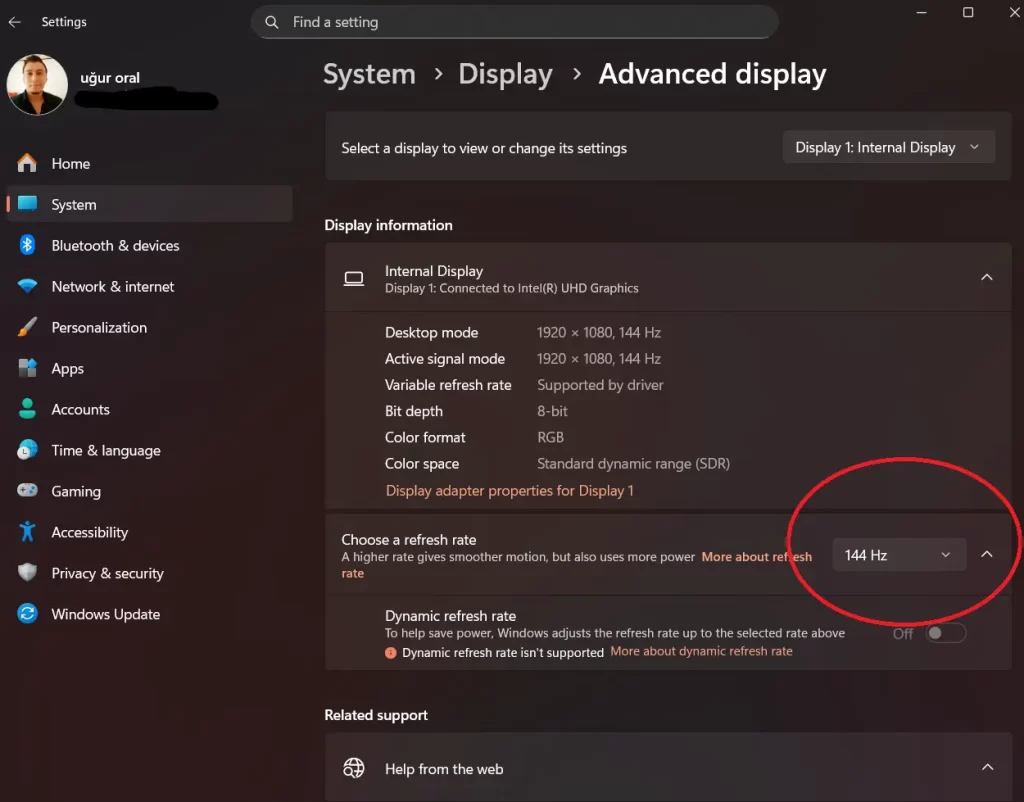Enable the Dynamic refresh rate toggle
1024x802 pixels.
click(x=944, y=633)
